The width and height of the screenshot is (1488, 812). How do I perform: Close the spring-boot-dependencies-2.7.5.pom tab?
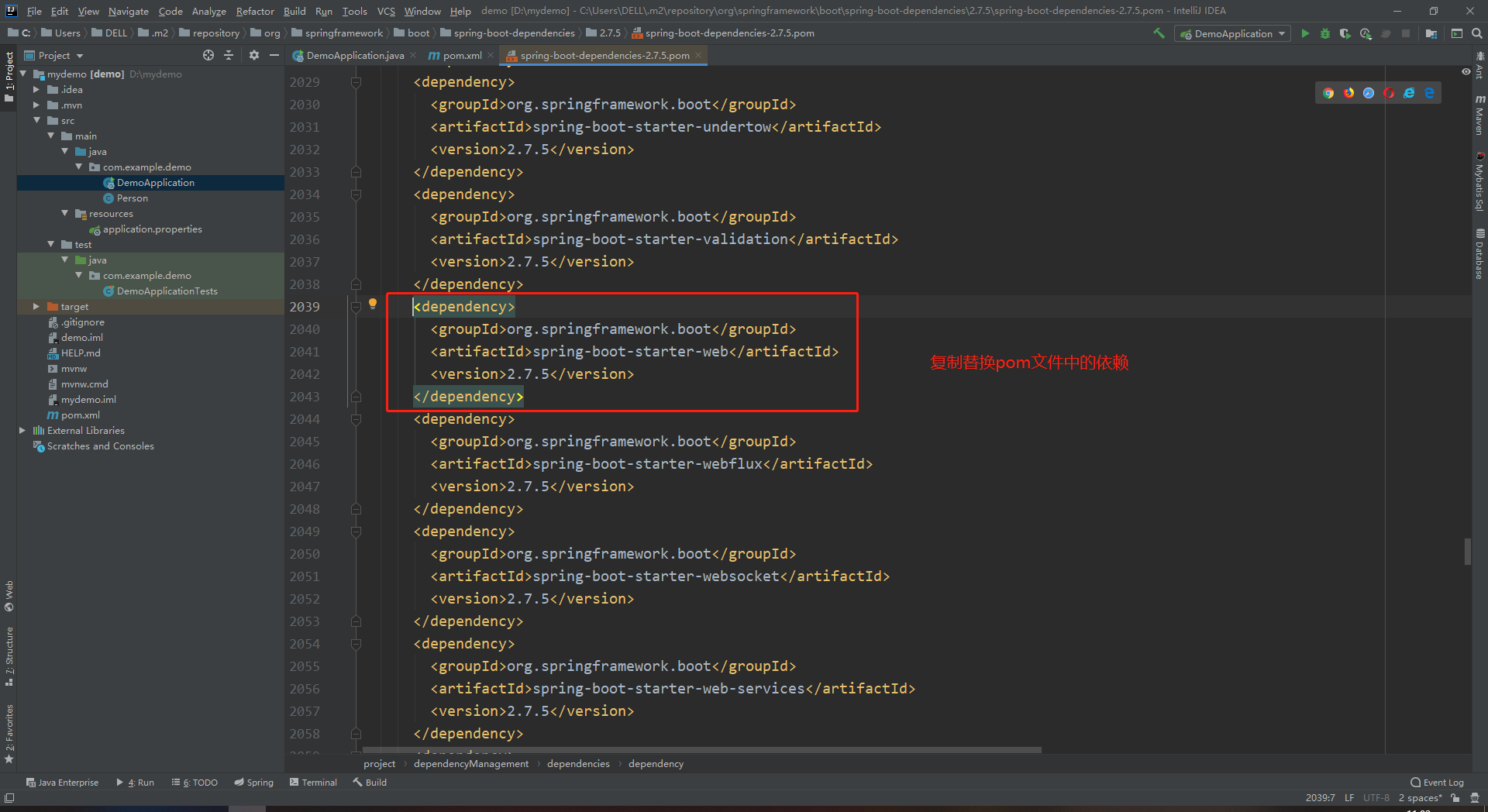pyautogui.click(x=698, y=55)
